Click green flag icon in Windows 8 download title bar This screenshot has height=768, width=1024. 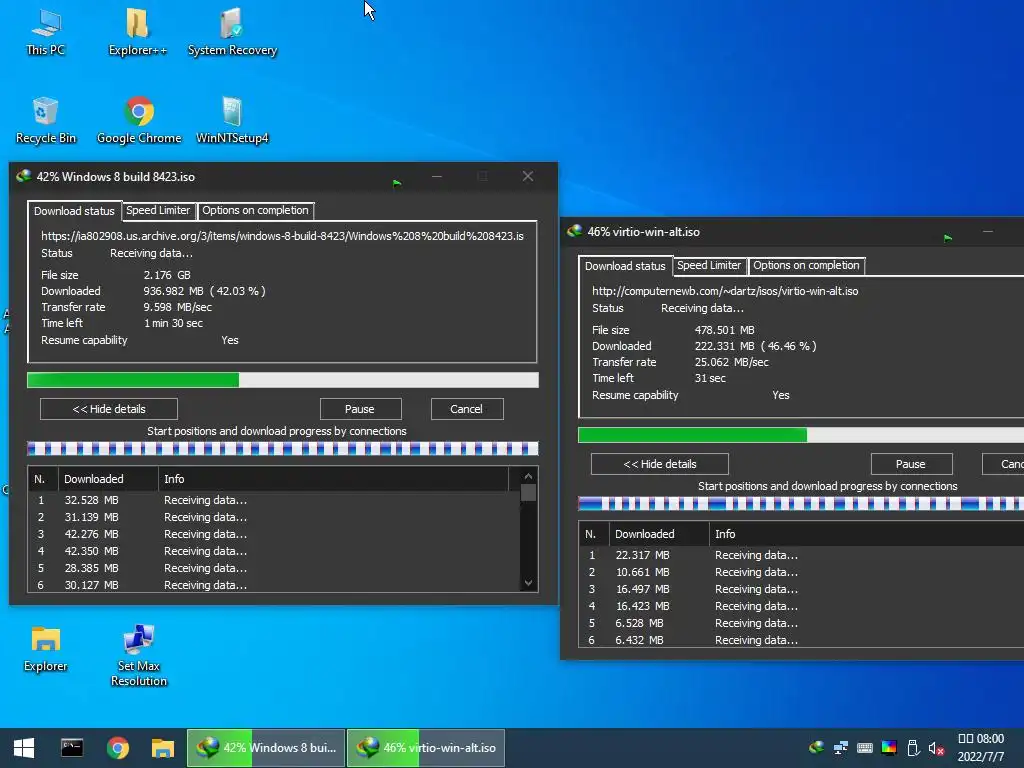pyautogui.click(x=397, y=183)
